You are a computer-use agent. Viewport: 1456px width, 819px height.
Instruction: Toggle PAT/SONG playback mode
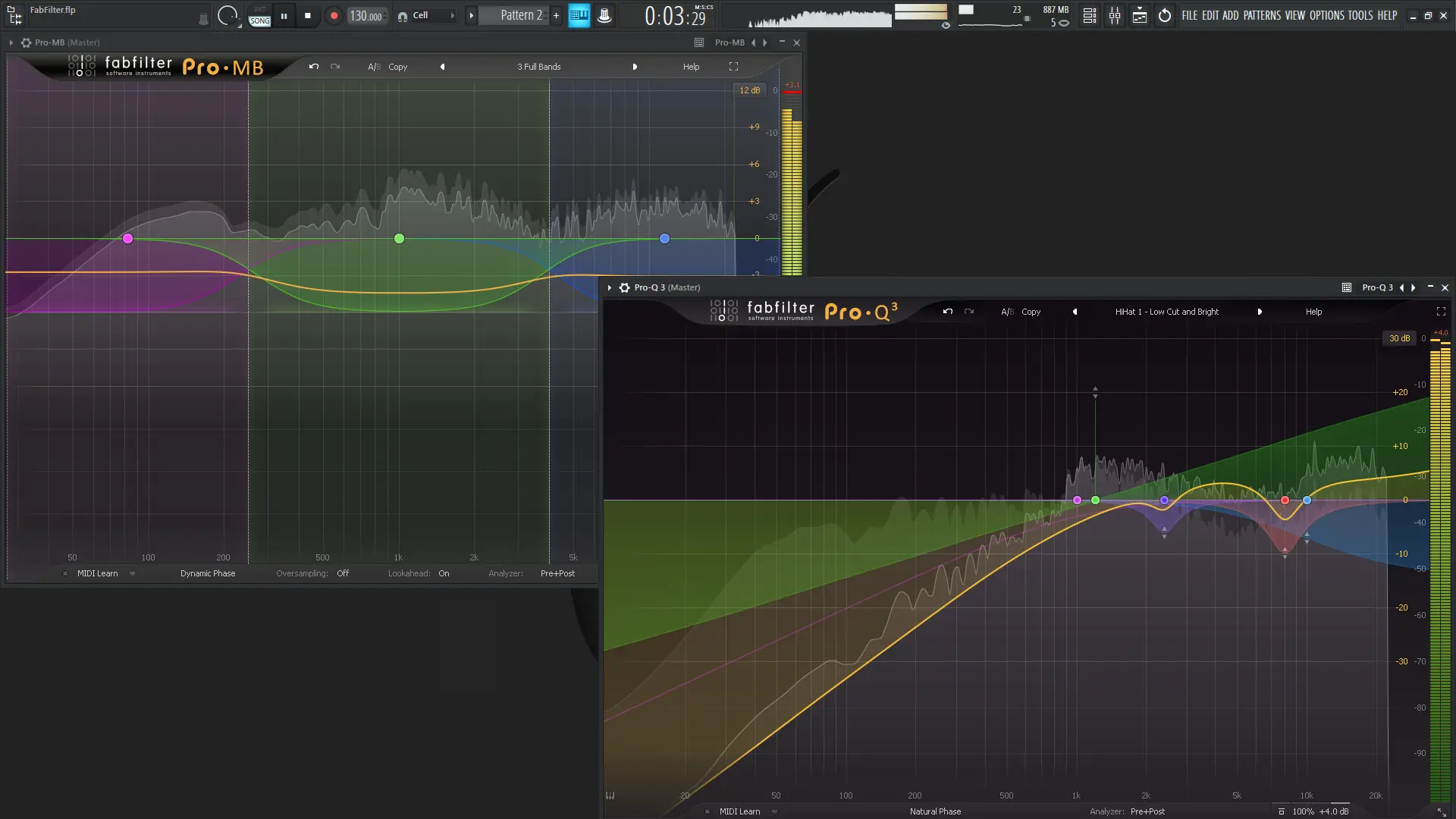[259, 16]
